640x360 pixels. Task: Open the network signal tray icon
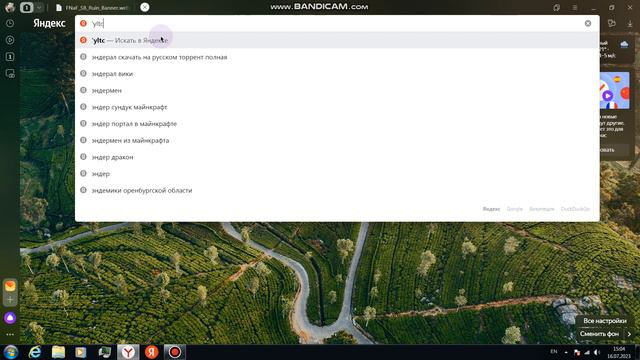pyautogui.click(x=587, y=352)
